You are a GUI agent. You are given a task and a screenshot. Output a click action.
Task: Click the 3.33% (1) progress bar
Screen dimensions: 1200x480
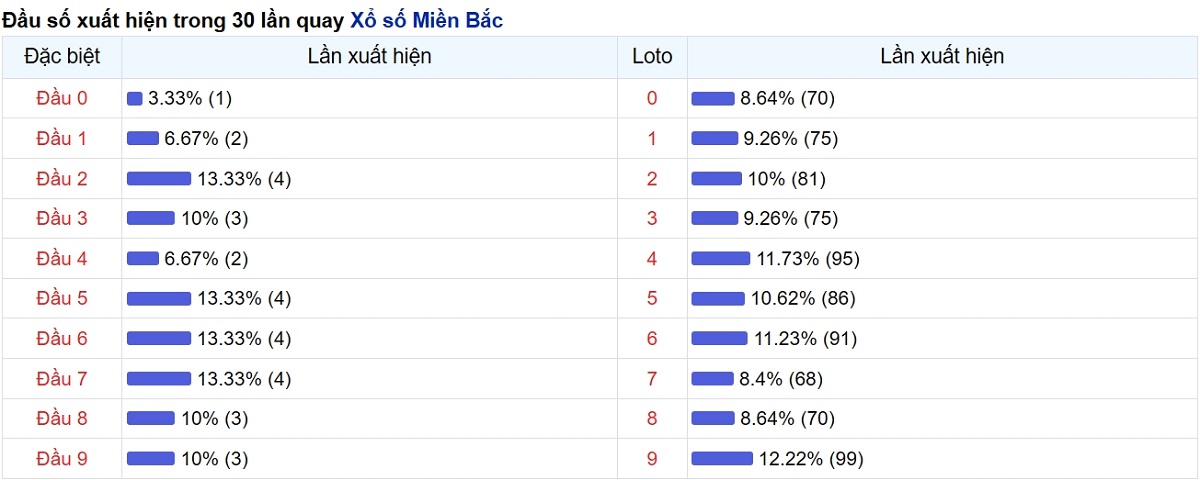[x=135, y=98]
